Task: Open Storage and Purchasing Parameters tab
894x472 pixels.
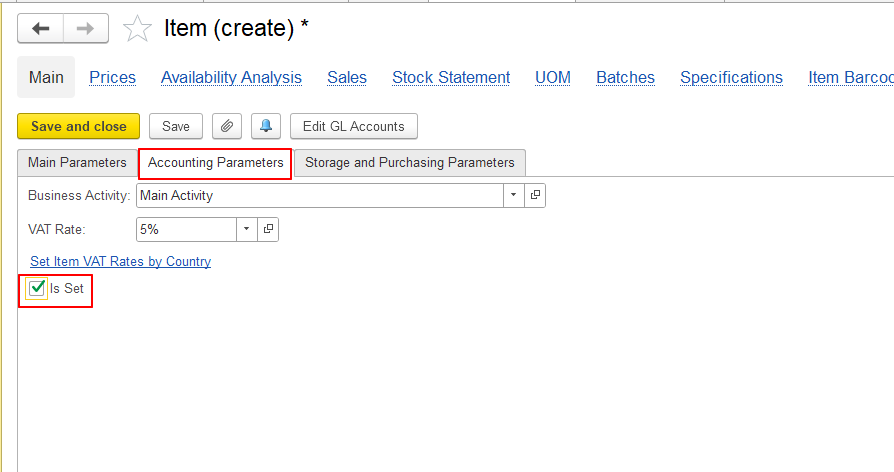Action: (409, 162)
